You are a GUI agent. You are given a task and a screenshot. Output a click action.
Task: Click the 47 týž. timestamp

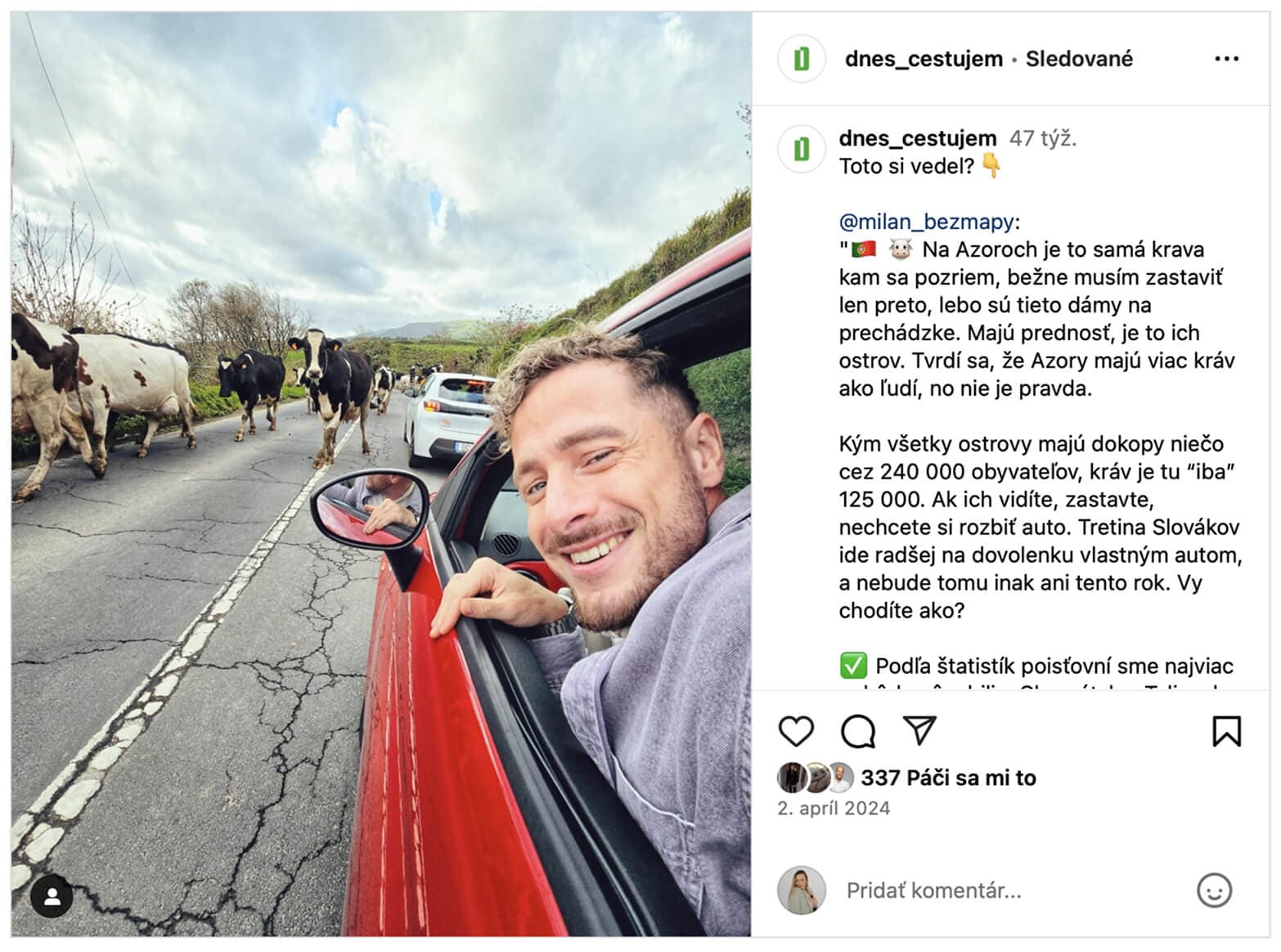click(x=1043, y=138)
